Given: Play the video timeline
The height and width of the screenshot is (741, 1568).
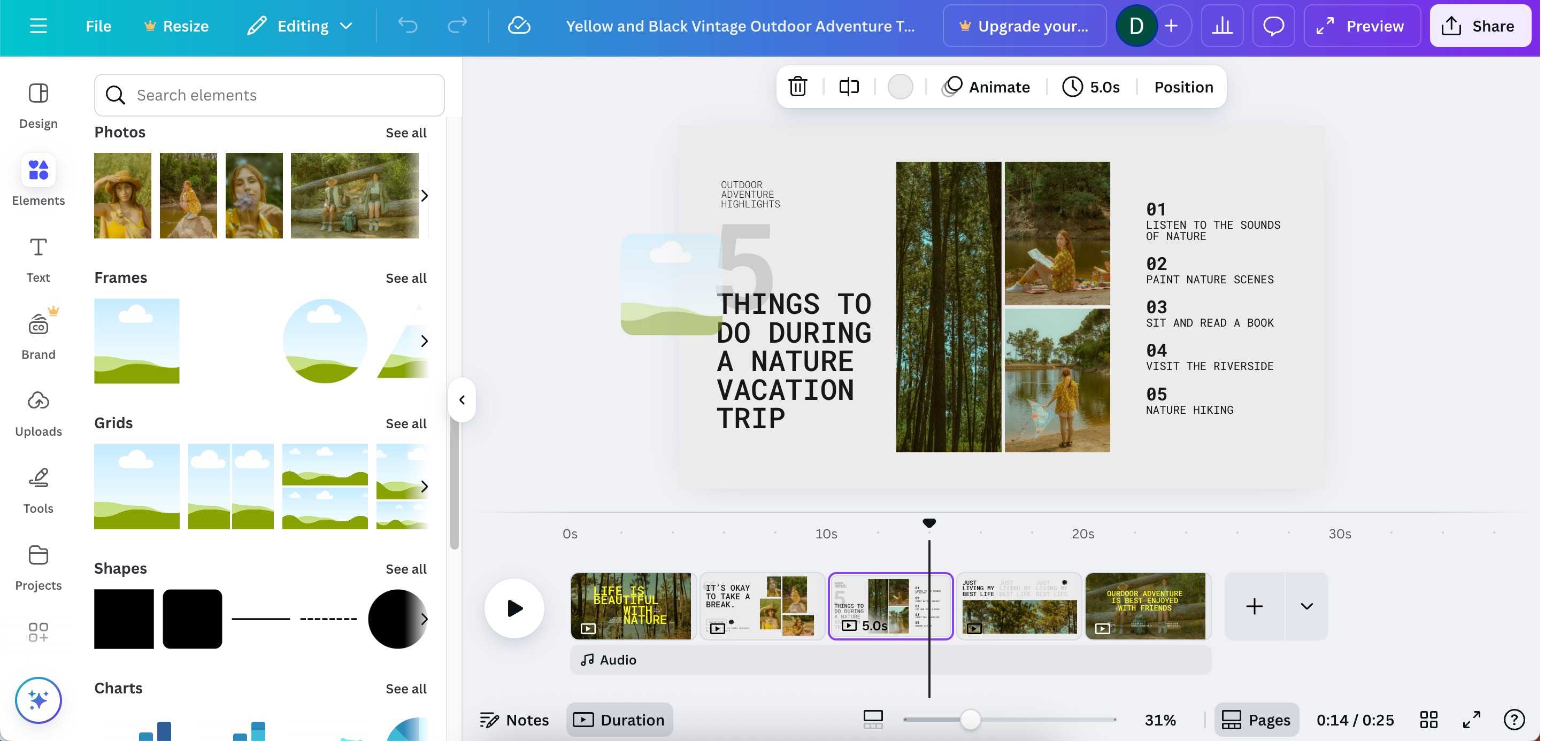Looking at the screenshot, I should pyautogui.click(x=514, y=608).
